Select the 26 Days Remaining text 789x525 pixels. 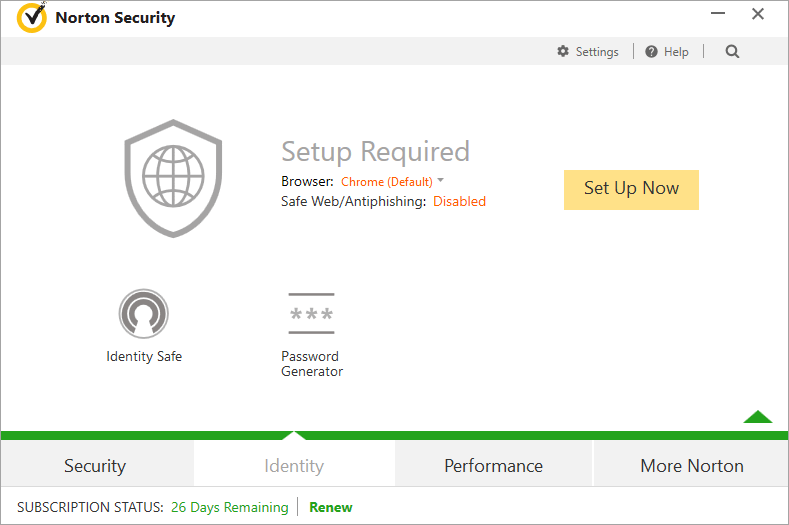pyautogui.click(x=229, y=507)
